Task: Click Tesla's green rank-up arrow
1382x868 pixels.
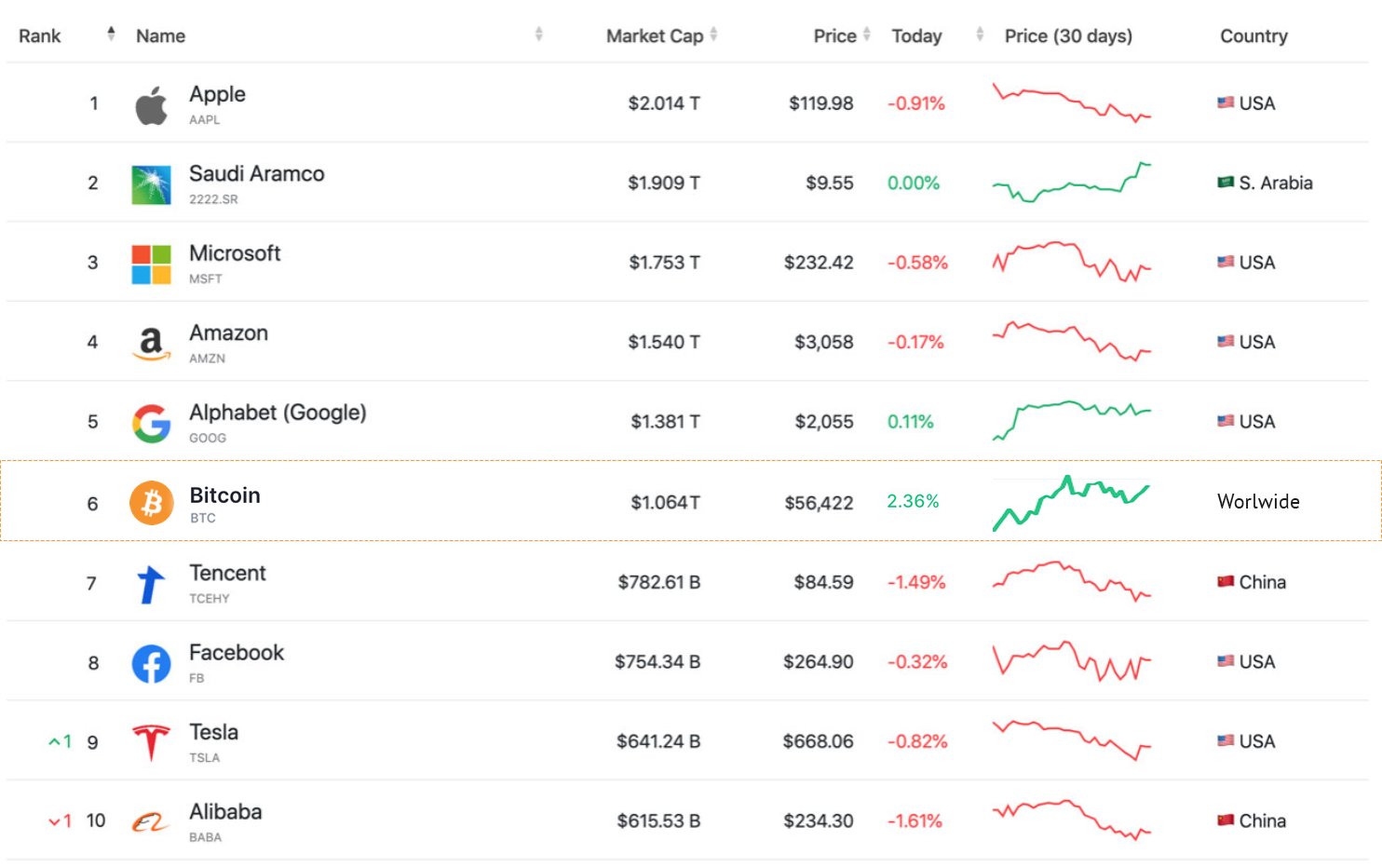Action: [x=55, y=742]
